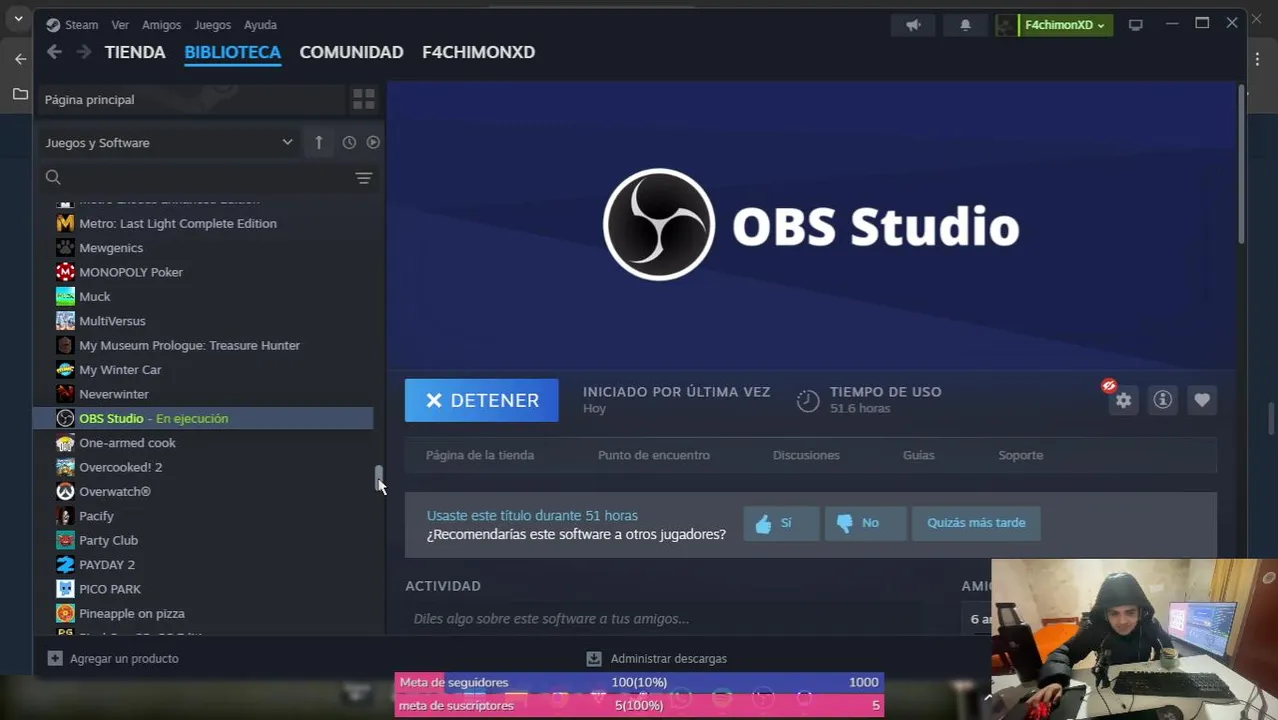This screenshot has width=1278, height=720.
Task: Open the advanced filter options icon
Action: [x=364, y=178]
